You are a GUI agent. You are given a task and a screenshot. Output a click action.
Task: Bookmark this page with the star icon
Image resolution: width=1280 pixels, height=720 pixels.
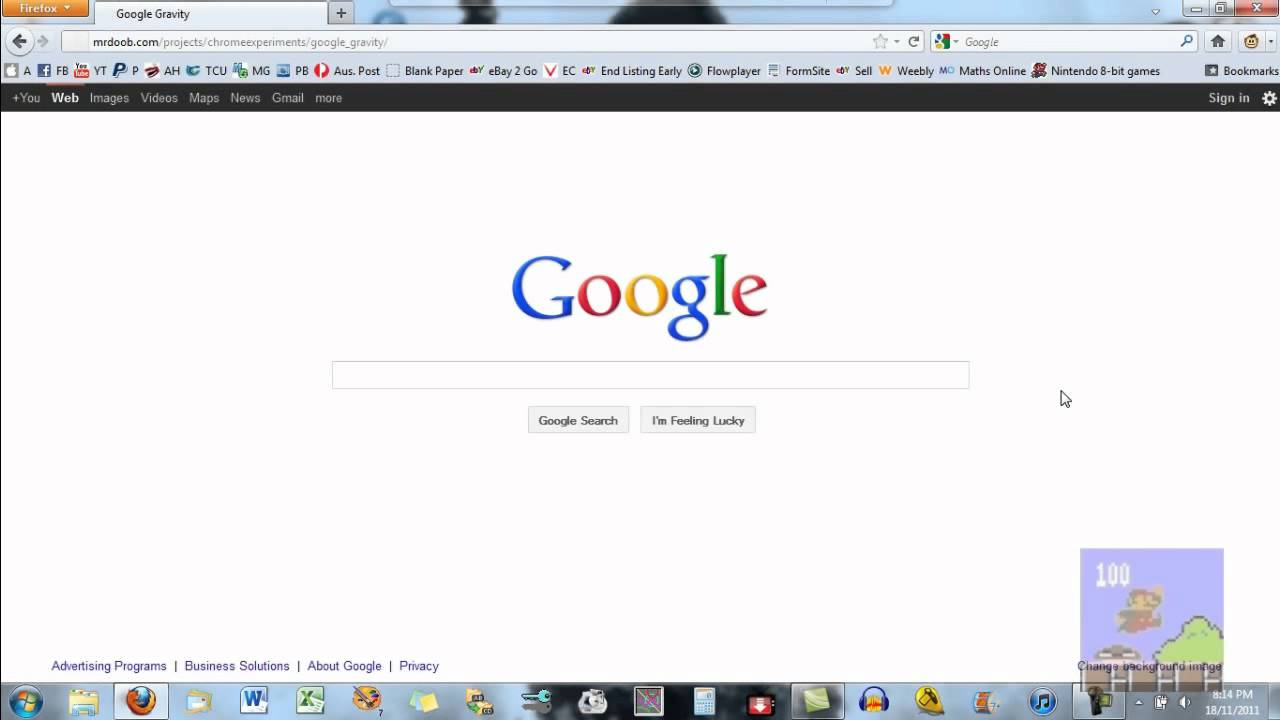coord(880,42)
